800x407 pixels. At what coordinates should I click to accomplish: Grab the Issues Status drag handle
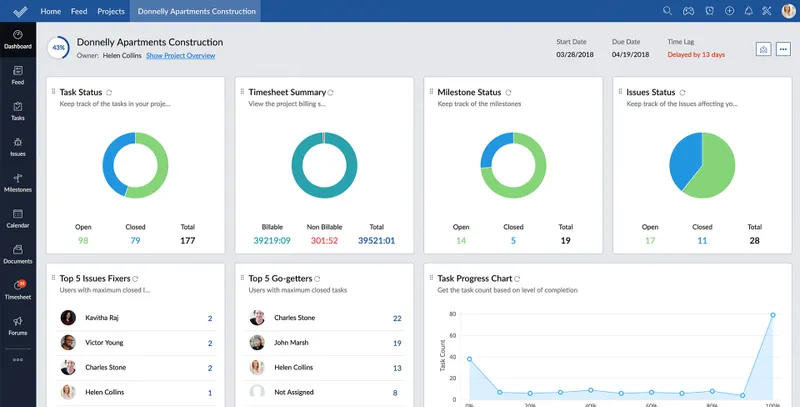coord(620,91)
